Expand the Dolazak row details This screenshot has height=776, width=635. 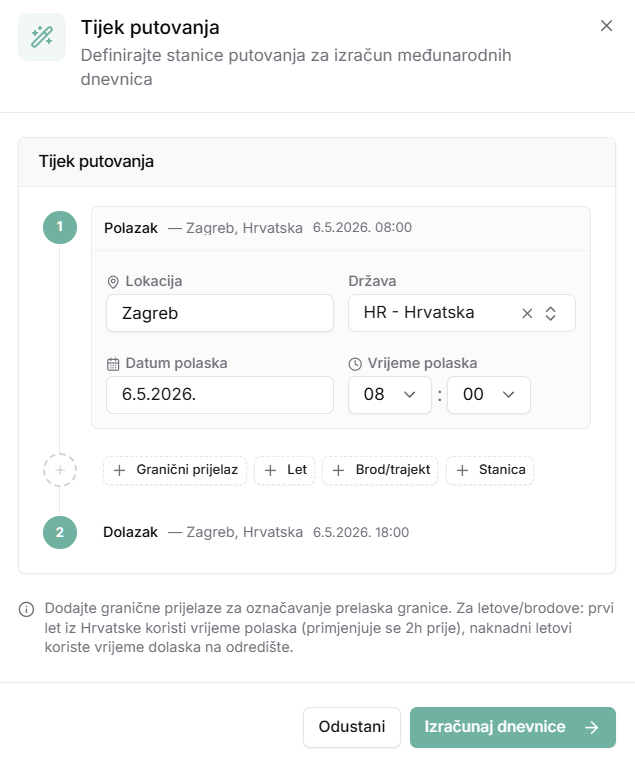[x=341, y=533]
